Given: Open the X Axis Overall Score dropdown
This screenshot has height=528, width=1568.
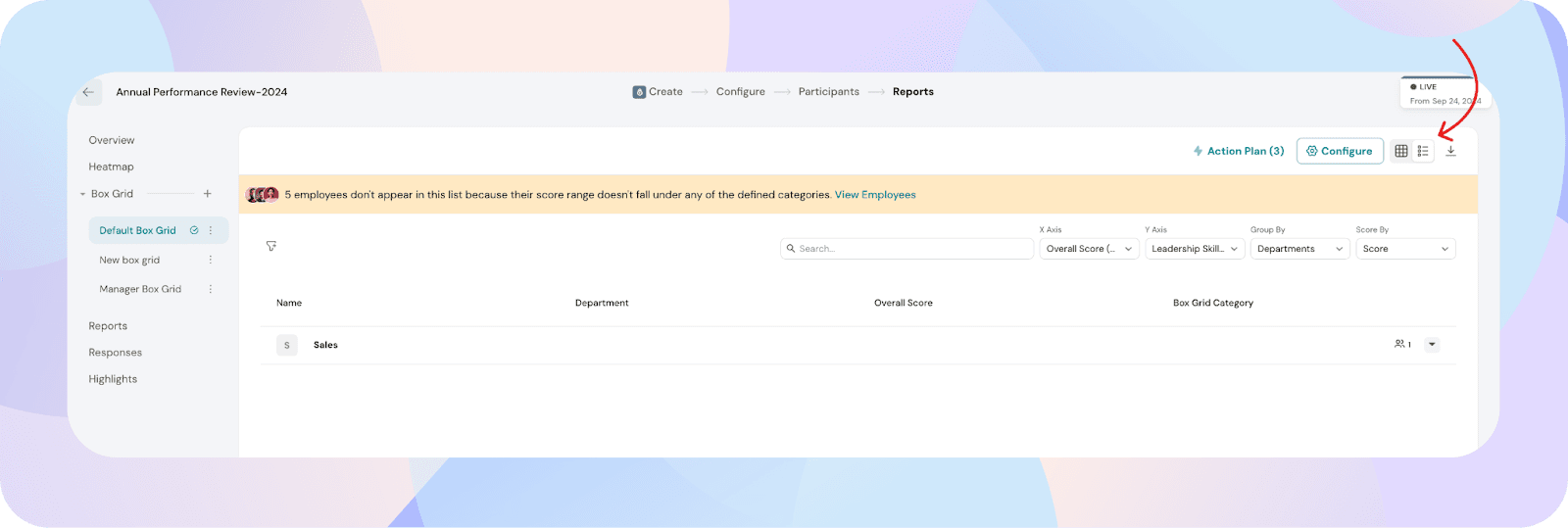Looking at the screenshot, I should (1088, 249).
